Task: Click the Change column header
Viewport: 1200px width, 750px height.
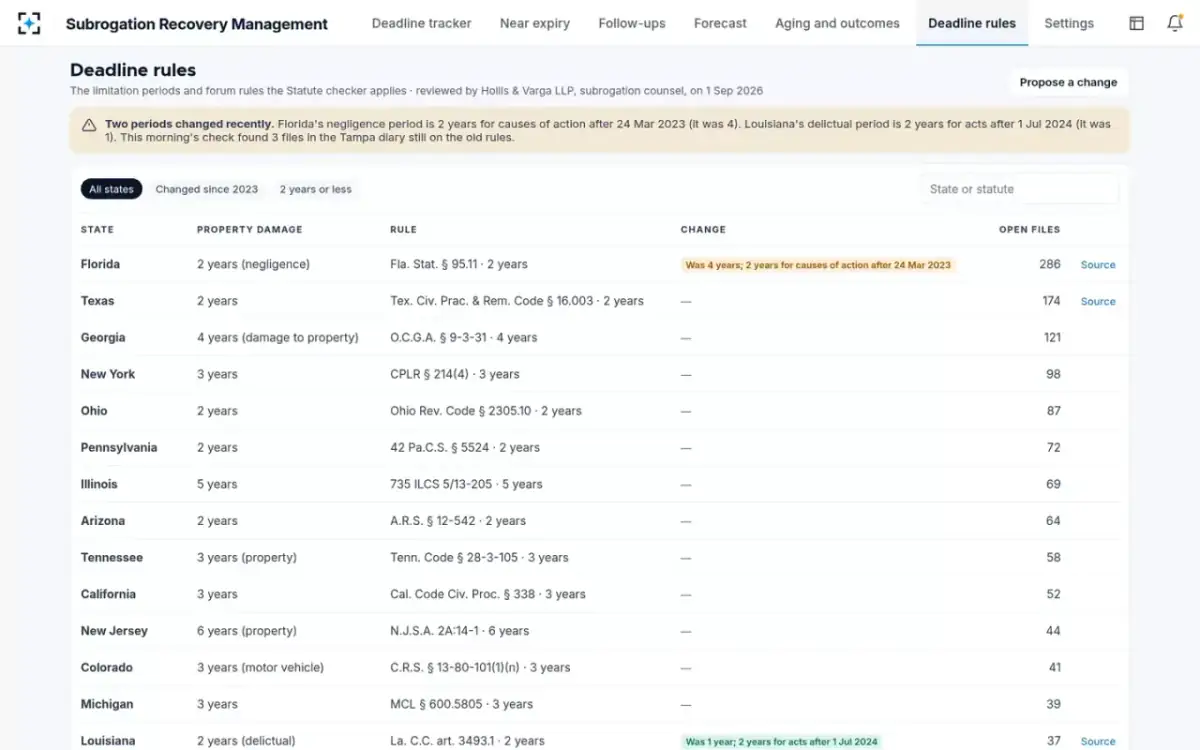Action: [703, 230]
